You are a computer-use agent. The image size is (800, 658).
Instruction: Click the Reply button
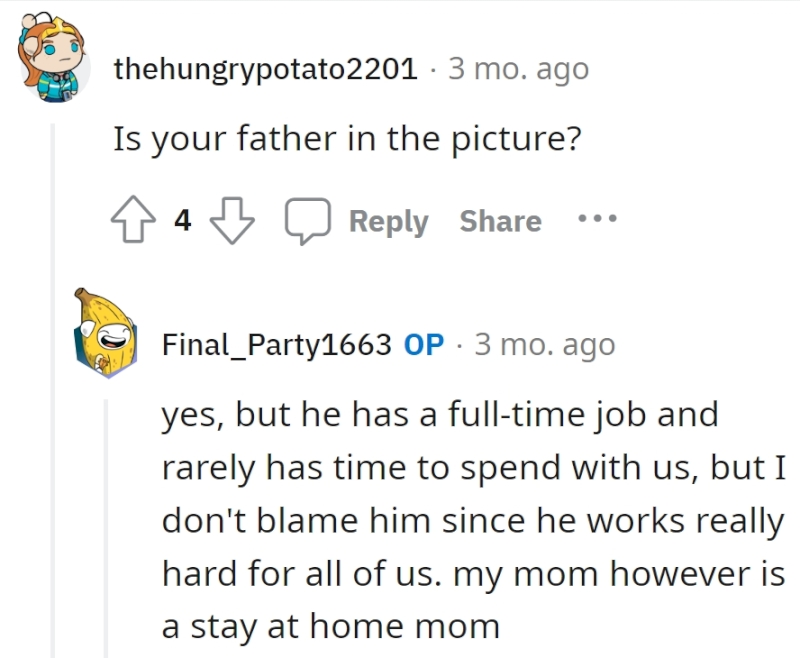(388, 222)
